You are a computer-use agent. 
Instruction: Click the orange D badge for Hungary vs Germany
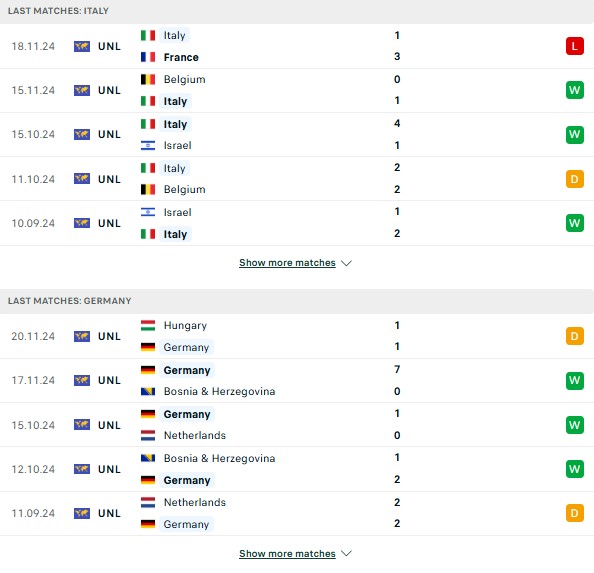pyautogui.click(x=574, y=336)
